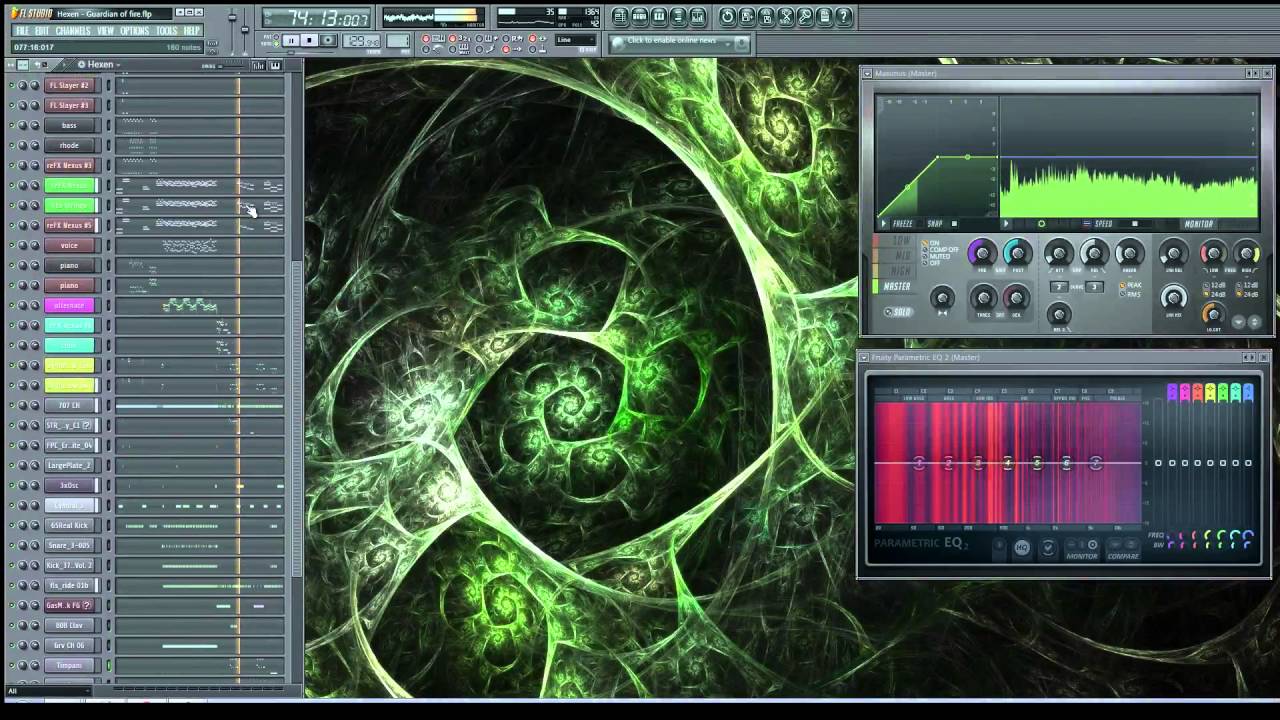Viewport: 1280px width, 720px height.
Task: Select the MASTER band in Maximus
Action: pos(896,286)
